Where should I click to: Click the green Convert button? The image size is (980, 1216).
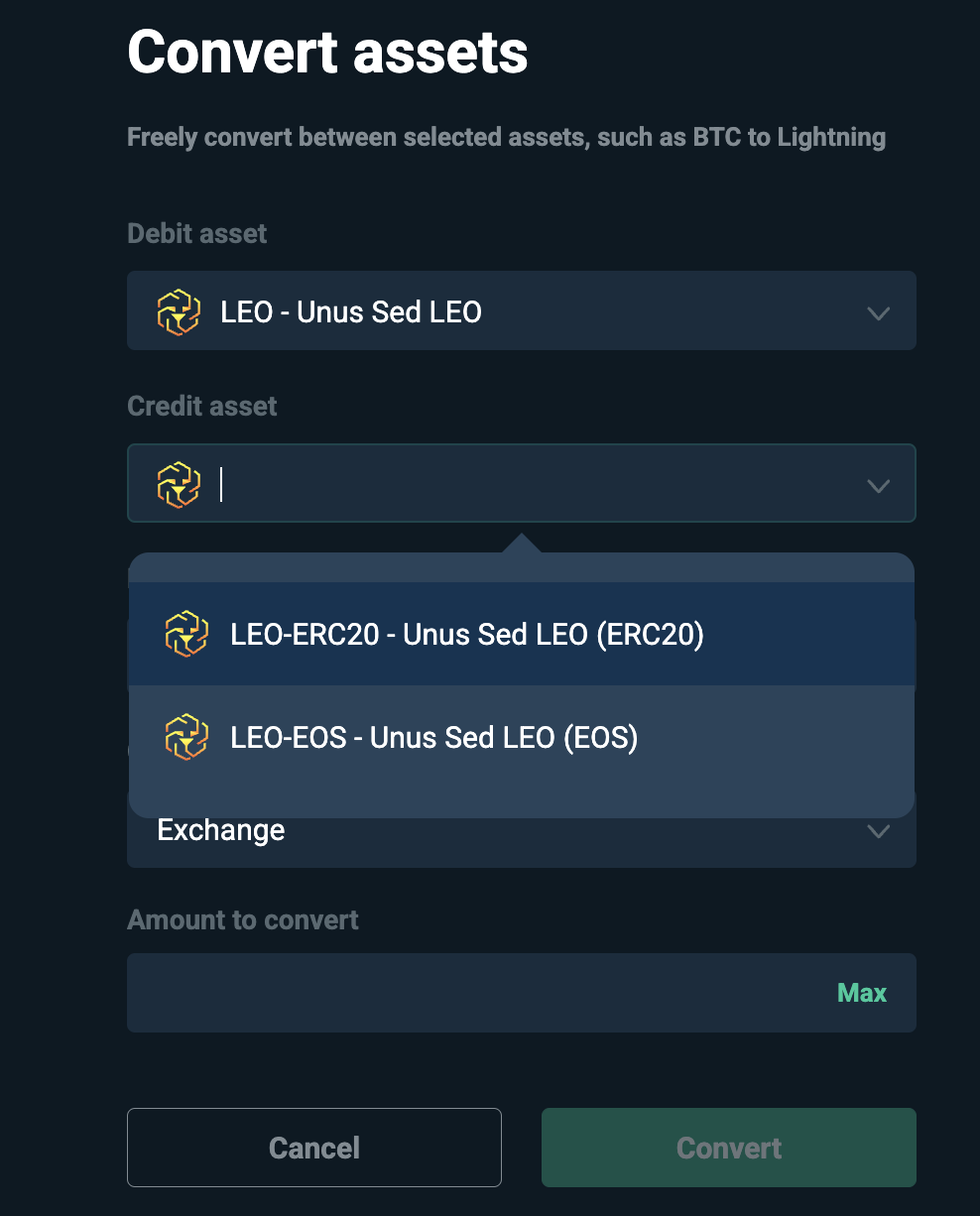pos(729,1148)
